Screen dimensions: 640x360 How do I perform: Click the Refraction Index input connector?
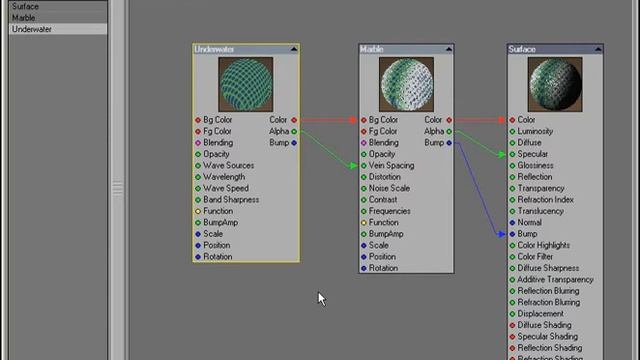(512, 200)
